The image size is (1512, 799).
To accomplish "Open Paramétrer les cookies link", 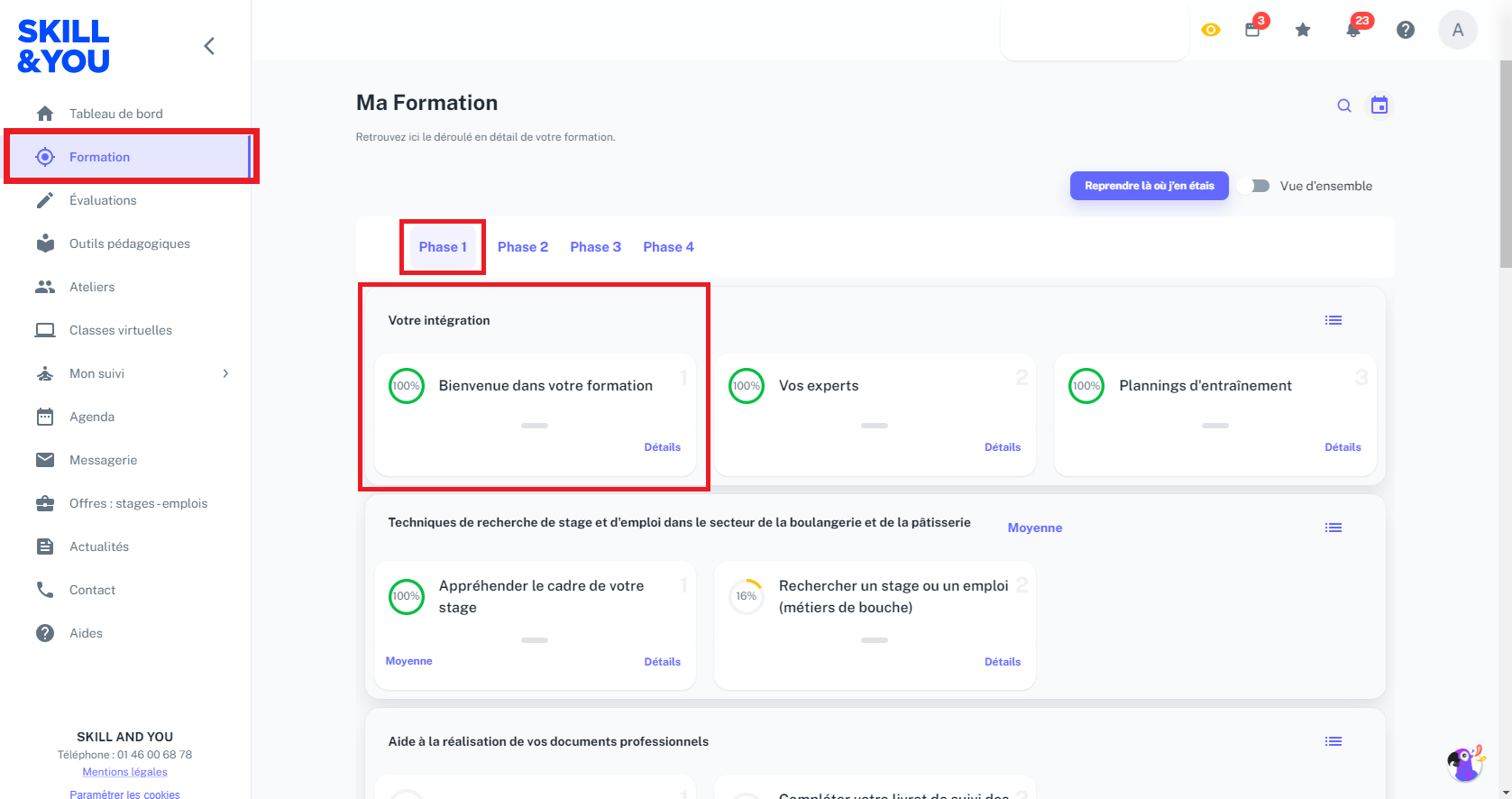I will point(124,794).
